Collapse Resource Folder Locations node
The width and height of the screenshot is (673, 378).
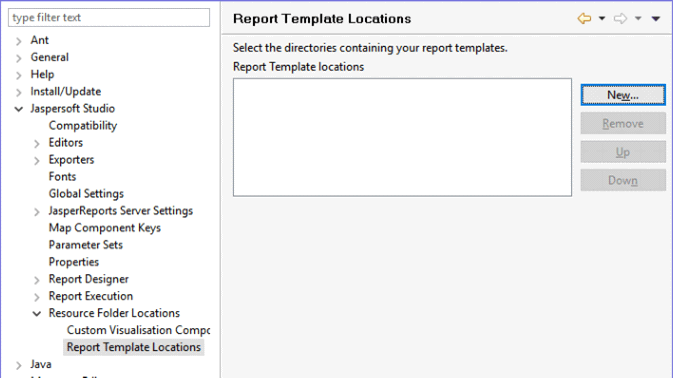[37, 314]
